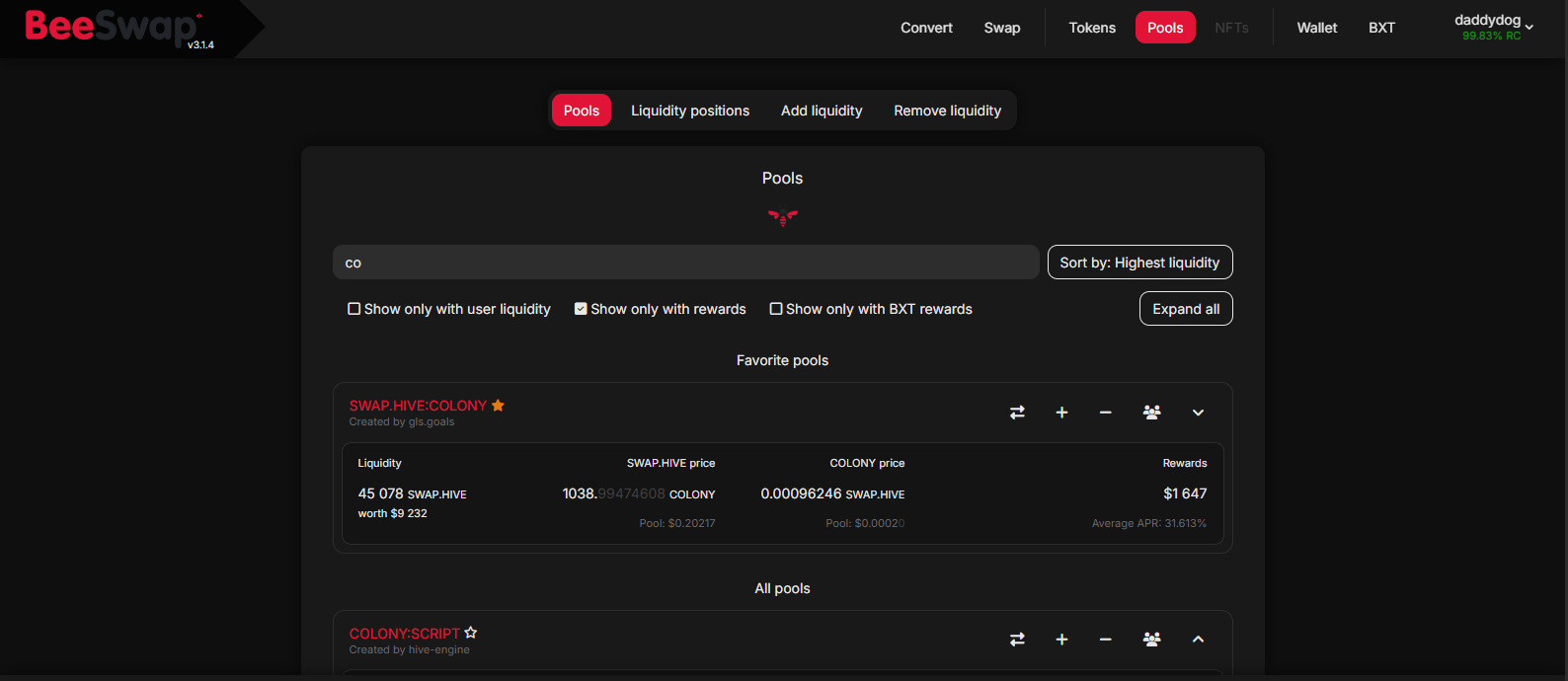Viewport: 1568px width, 681px height.
Task: Click the 45 078 SWAP.HIVE liquidity value
Action: [412, 493]
